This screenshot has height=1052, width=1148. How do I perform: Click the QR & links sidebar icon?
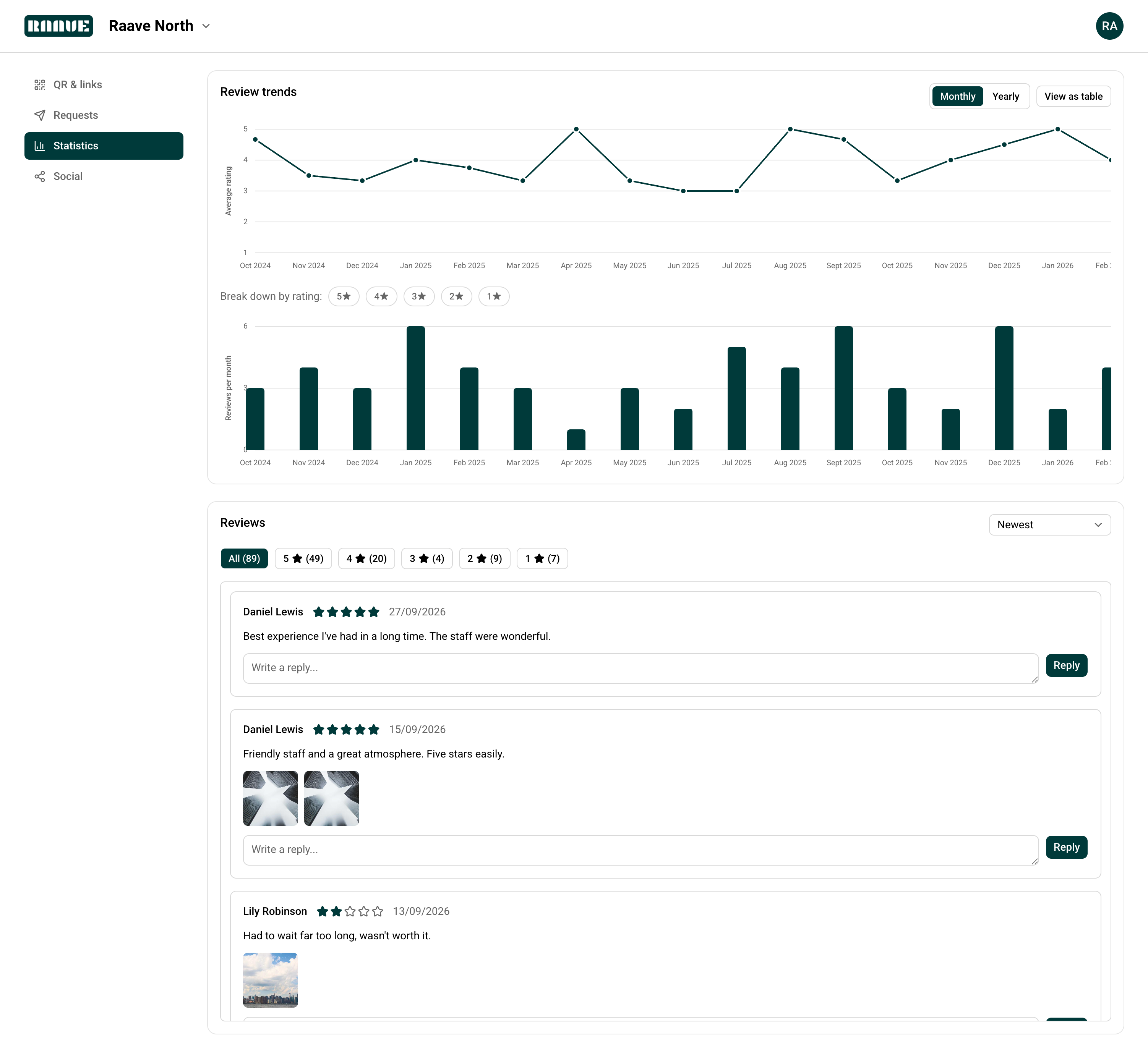click(x=40, y=85)
